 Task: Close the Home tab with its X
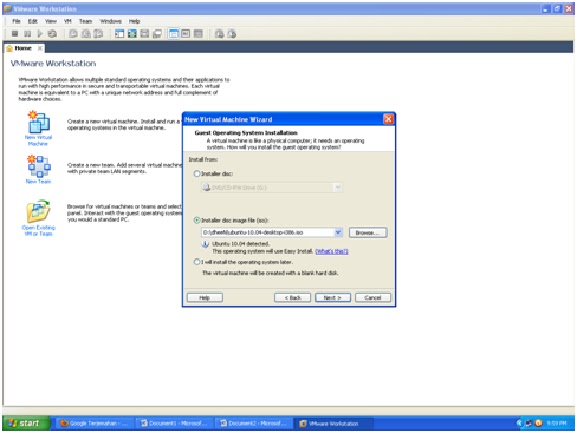pyautogui.click(x=40, y=48)
